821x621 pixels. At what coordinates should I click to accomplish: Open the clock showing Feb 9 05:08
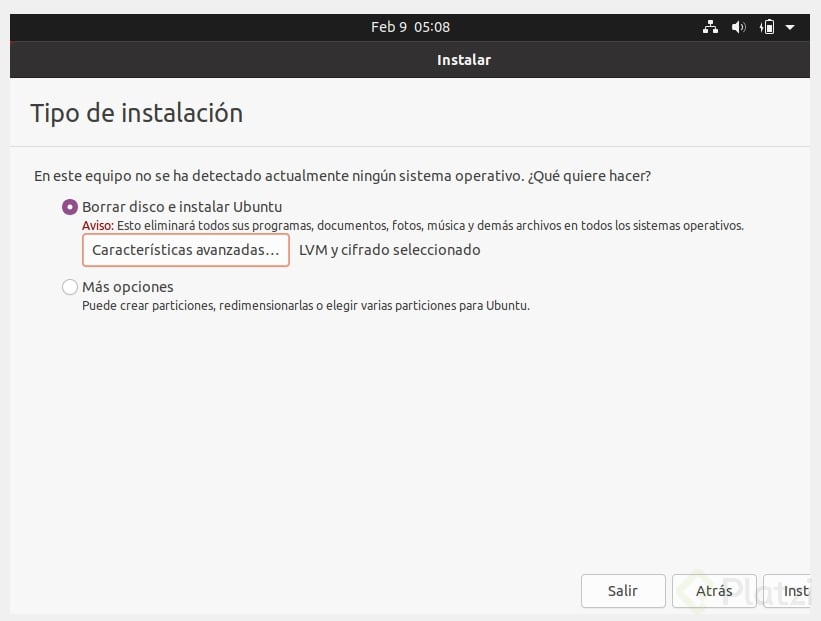[x=410, y=27]
